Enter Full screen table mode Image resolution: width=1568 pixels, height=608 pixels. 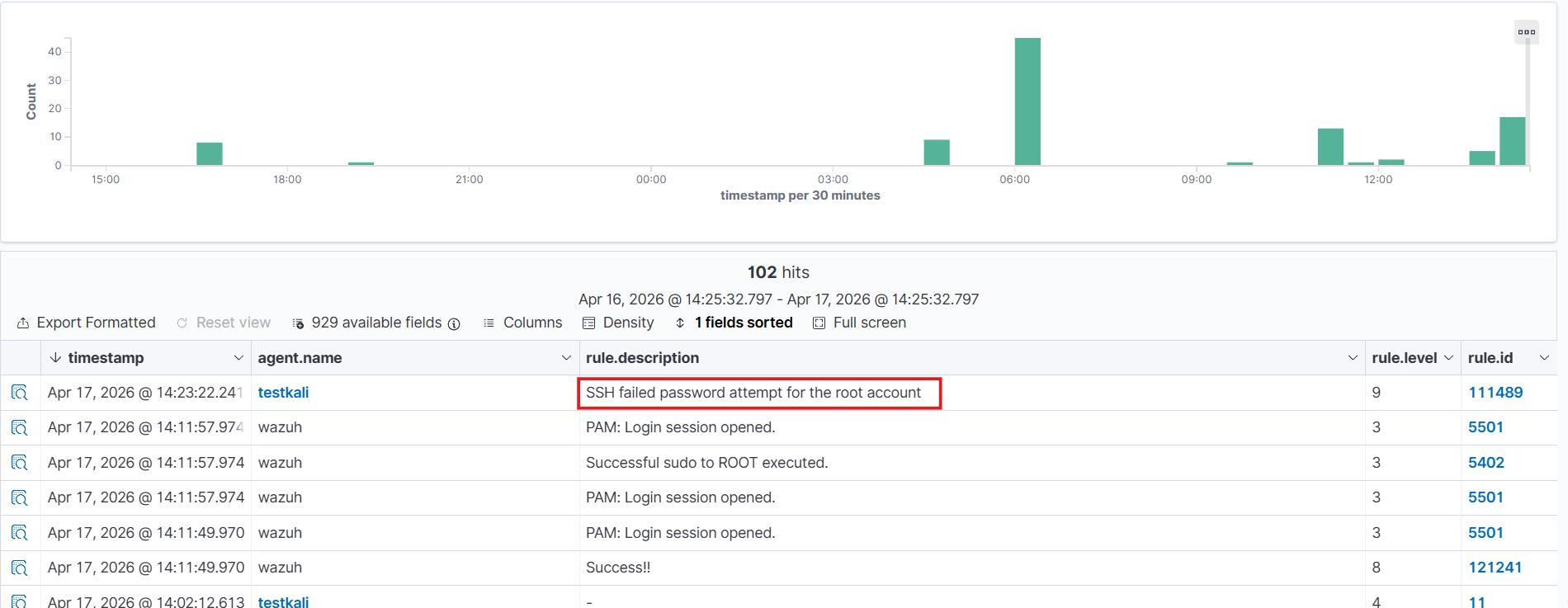tap(859, 323)
